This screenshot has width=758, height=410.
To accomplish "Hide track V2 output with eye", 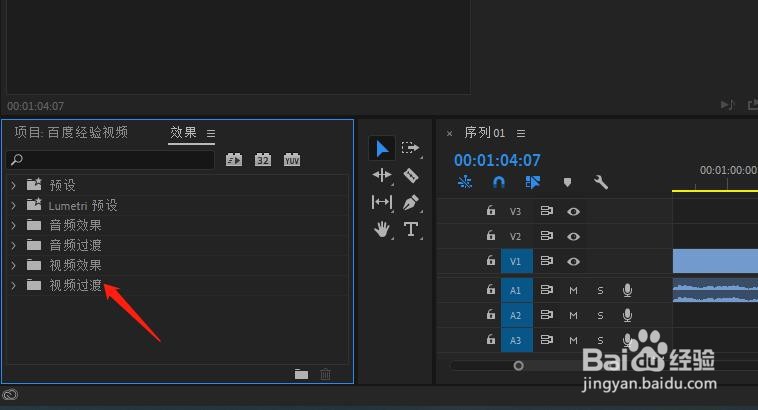I will (573, 236).
